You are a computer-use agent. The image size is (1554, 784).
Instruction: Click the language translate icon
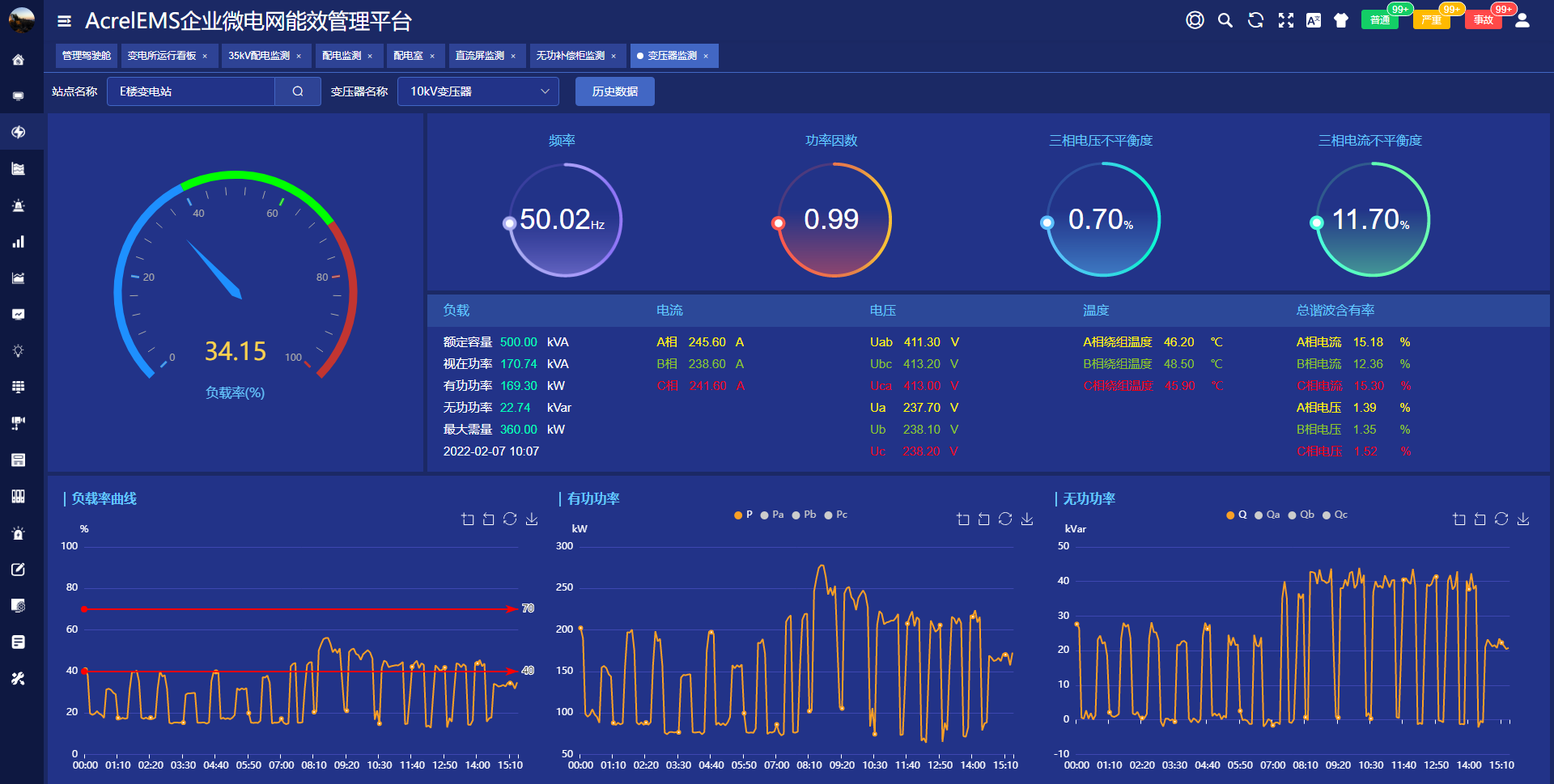click(x=1314, y=20)
